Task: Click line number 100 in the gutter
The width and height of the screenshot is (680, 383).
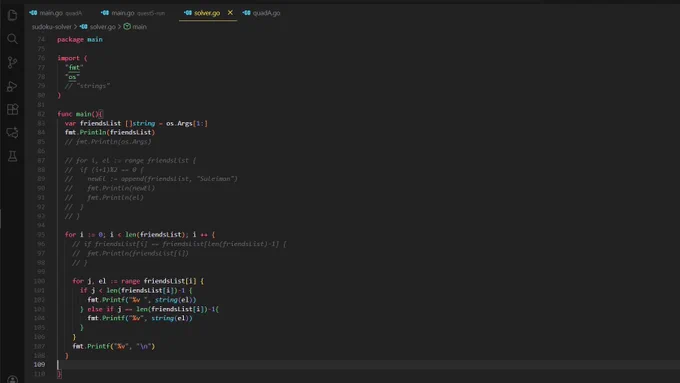Action: 39,282
